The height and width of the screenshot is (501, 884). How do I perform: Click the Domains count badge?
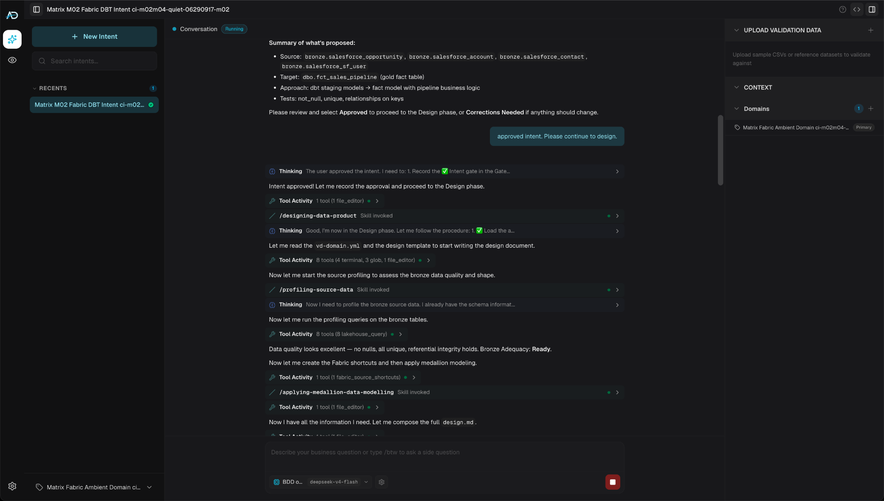[x=858, y=109]
